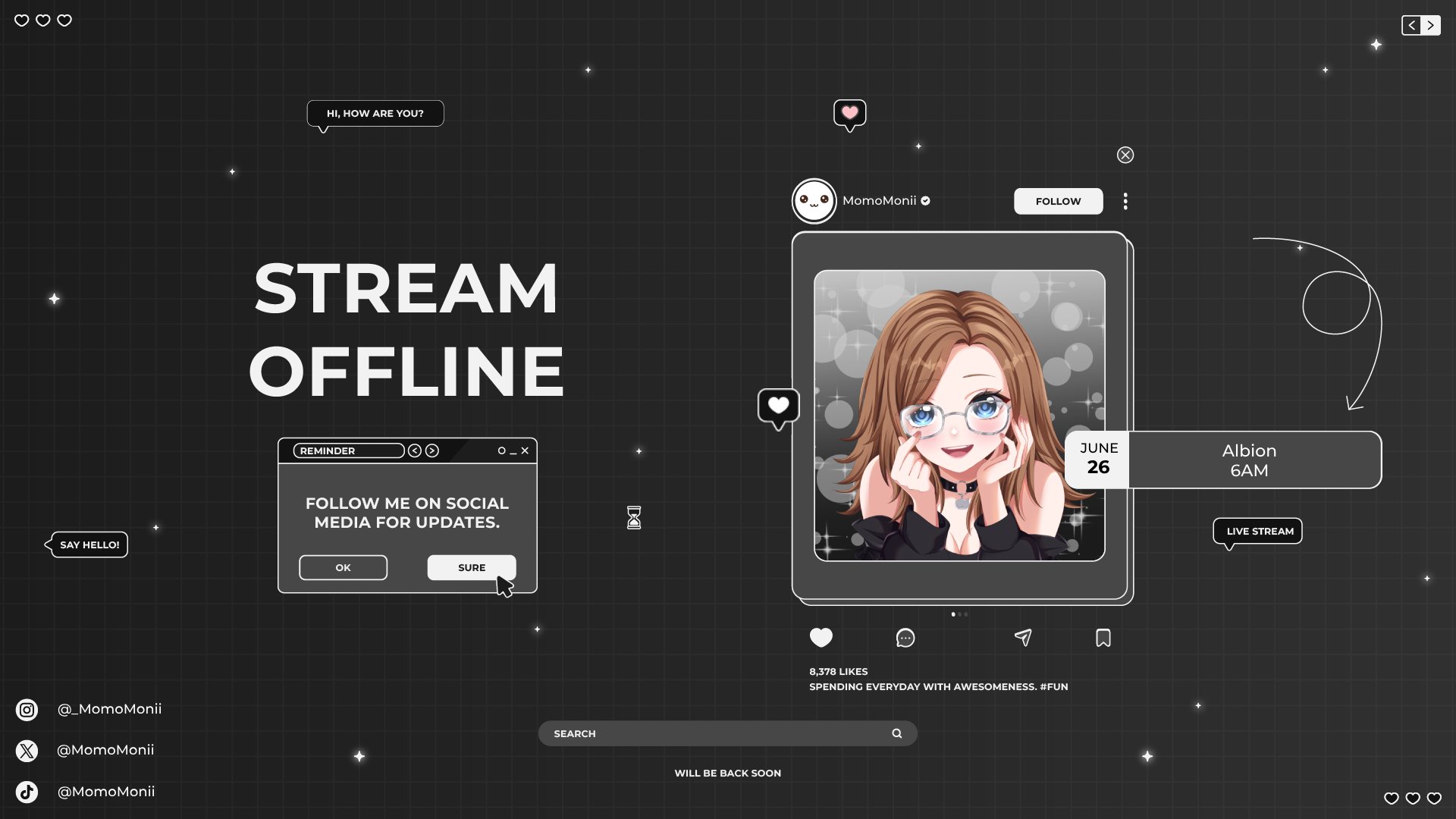Click the Say Hello! bubble
The image size is (1456, 819).
pyautogui.click(x=86, y=544)
